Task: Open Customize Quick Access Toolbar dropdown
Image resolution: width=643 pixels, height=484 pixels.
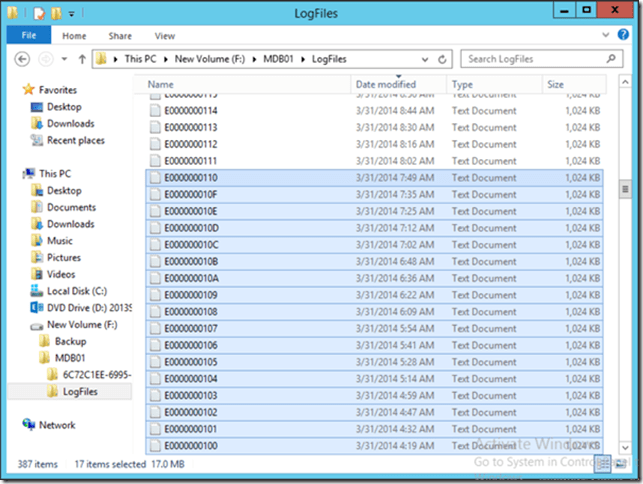Action: (x=73, y=15)
